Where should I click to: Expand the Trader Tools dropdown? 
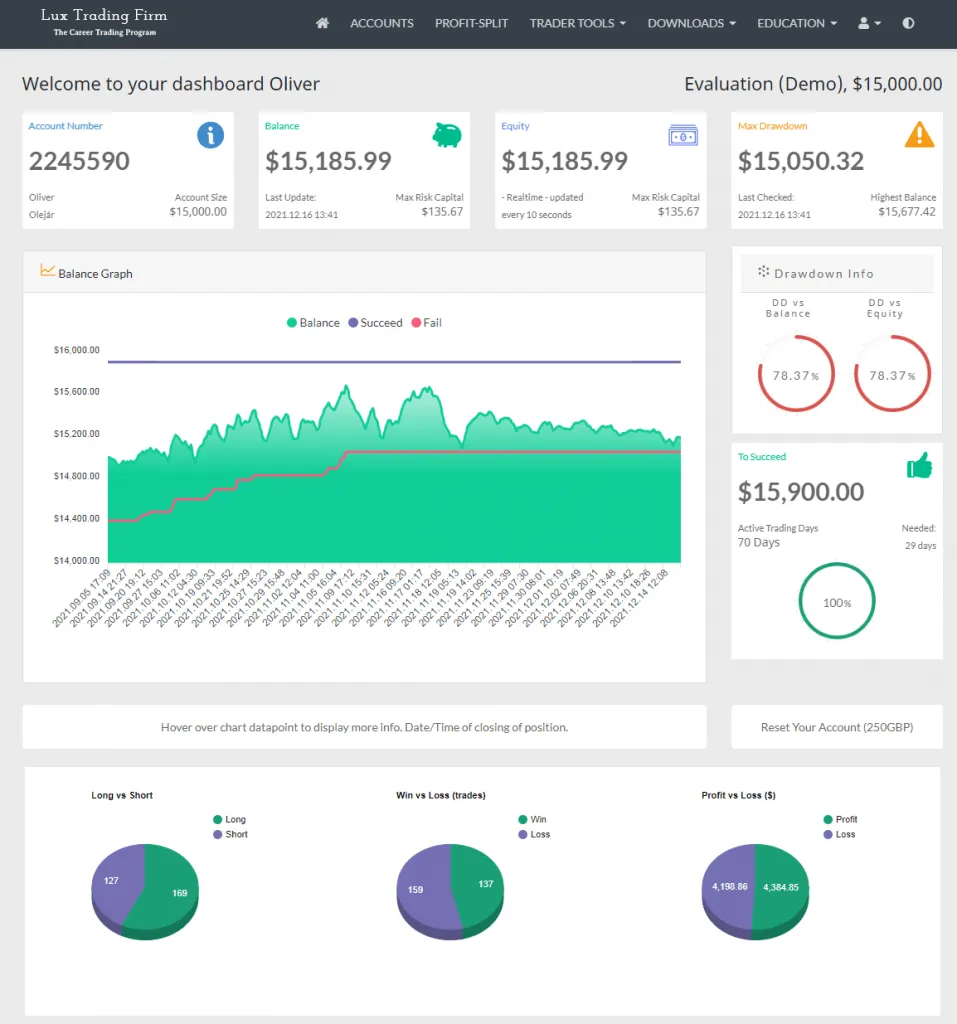click(577, 23)
